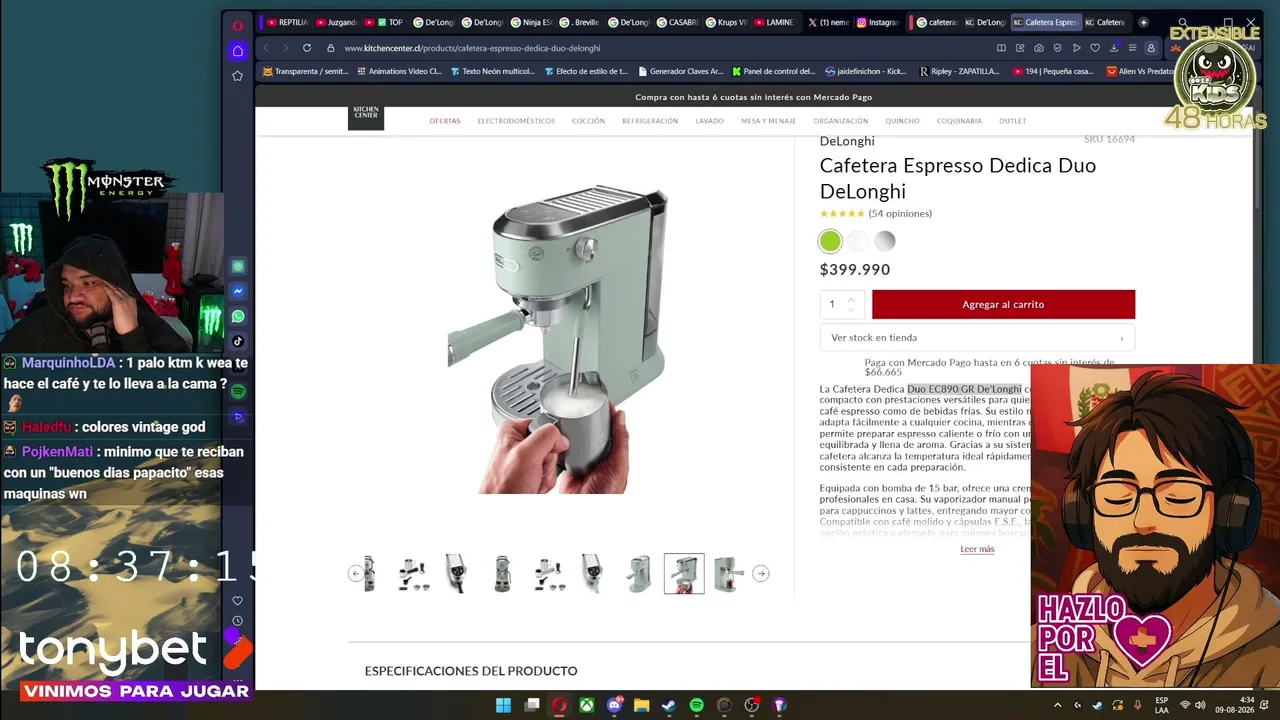
Task: Open the Opera menu logo button
Action: coord(237,26)
